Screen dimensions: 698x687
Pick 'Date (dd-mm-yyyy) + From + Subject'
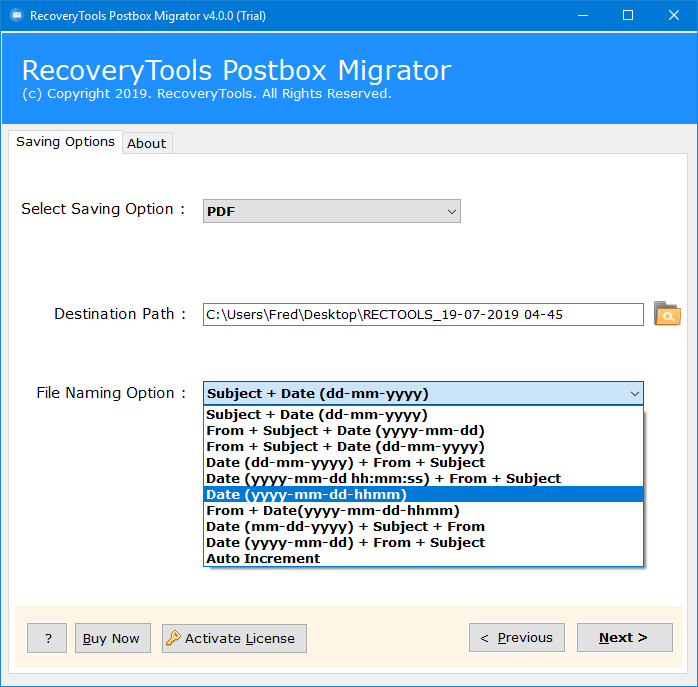click(423, 463)
